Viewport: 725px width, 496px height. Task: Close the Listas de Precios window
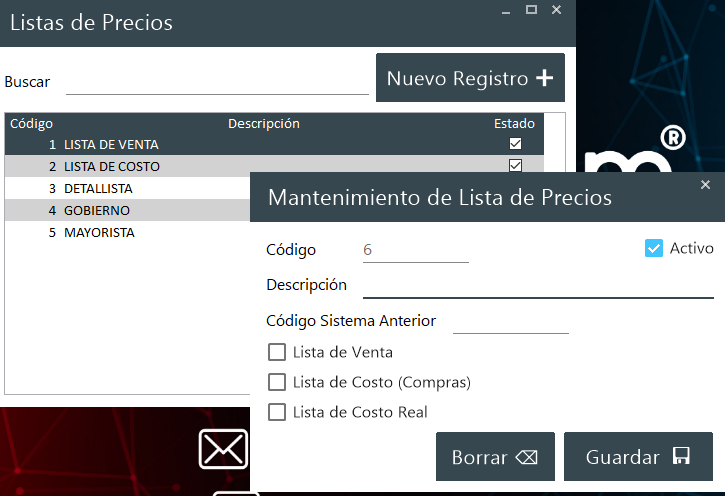557,10
